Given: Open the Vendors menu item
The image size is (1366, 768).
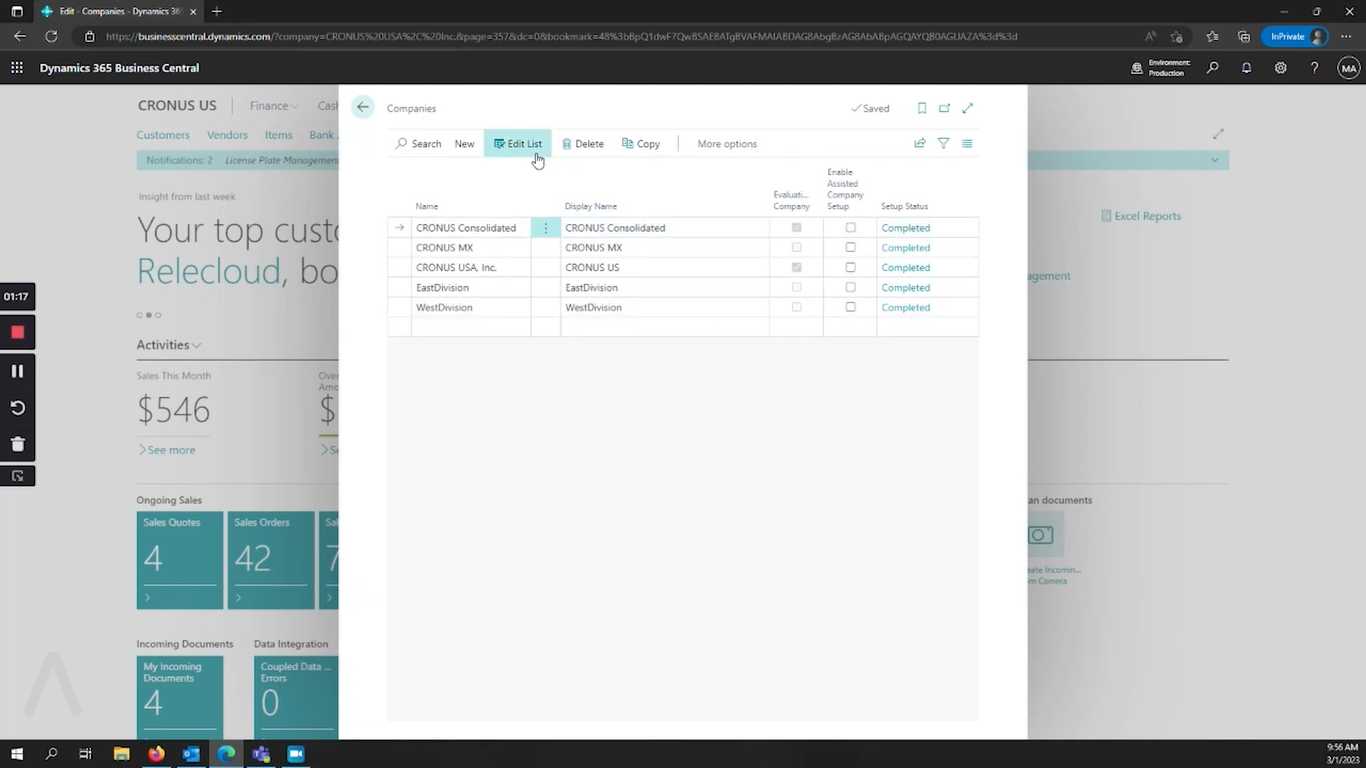Looking at the screenshot, I should click(227, 135).
